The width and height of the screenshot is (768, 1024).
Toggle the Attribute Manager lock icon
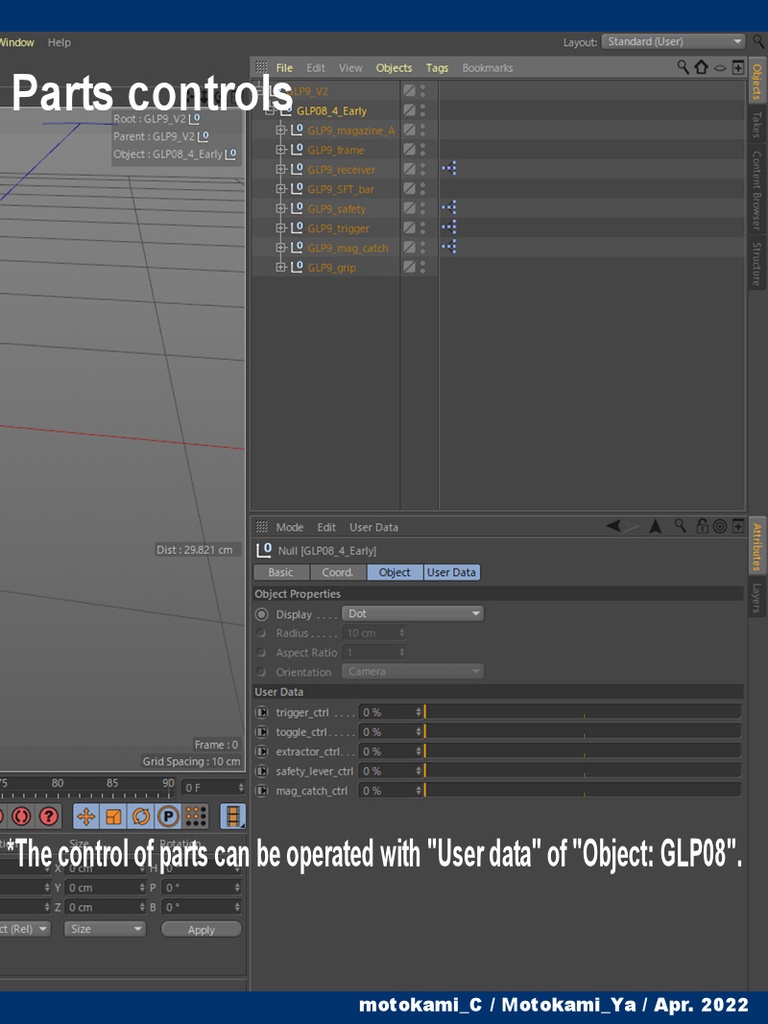(702, 526)
